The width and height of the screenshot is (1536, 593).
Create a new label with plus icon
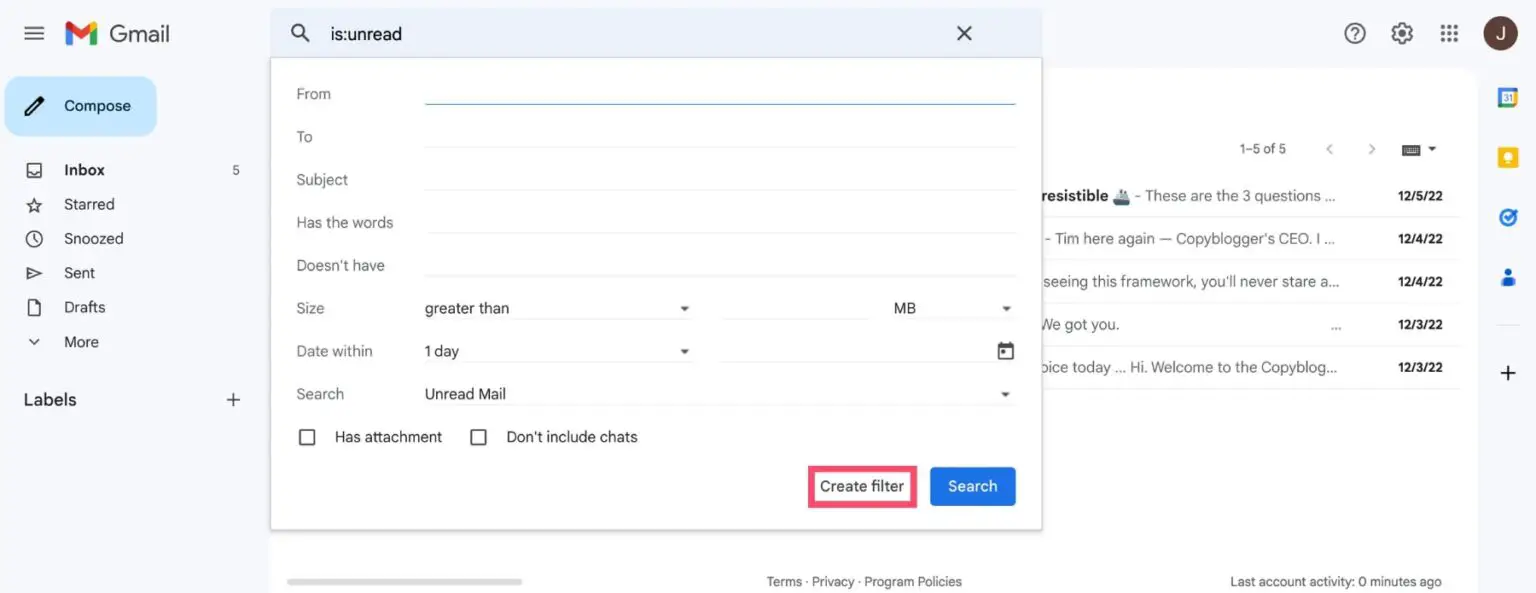[x=233, y=400]
